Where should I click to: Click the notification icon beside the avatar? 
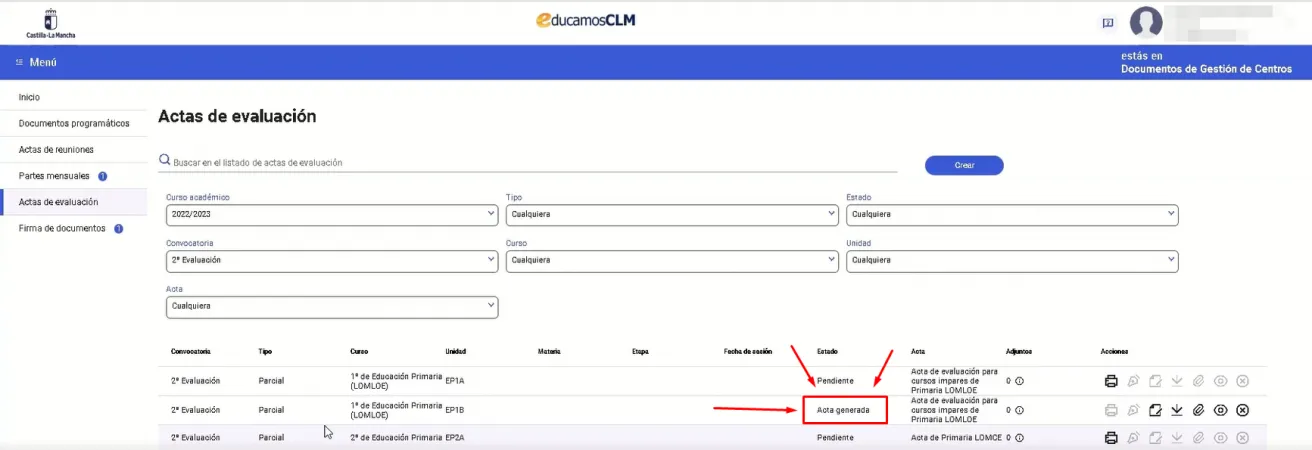[x=1107, y=23]
